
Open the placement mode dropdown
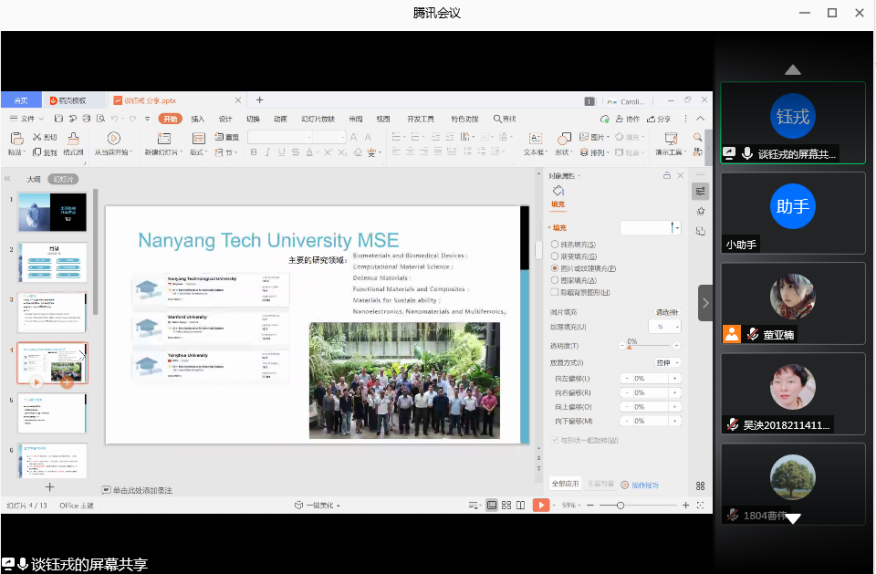(x=668, y=363)
